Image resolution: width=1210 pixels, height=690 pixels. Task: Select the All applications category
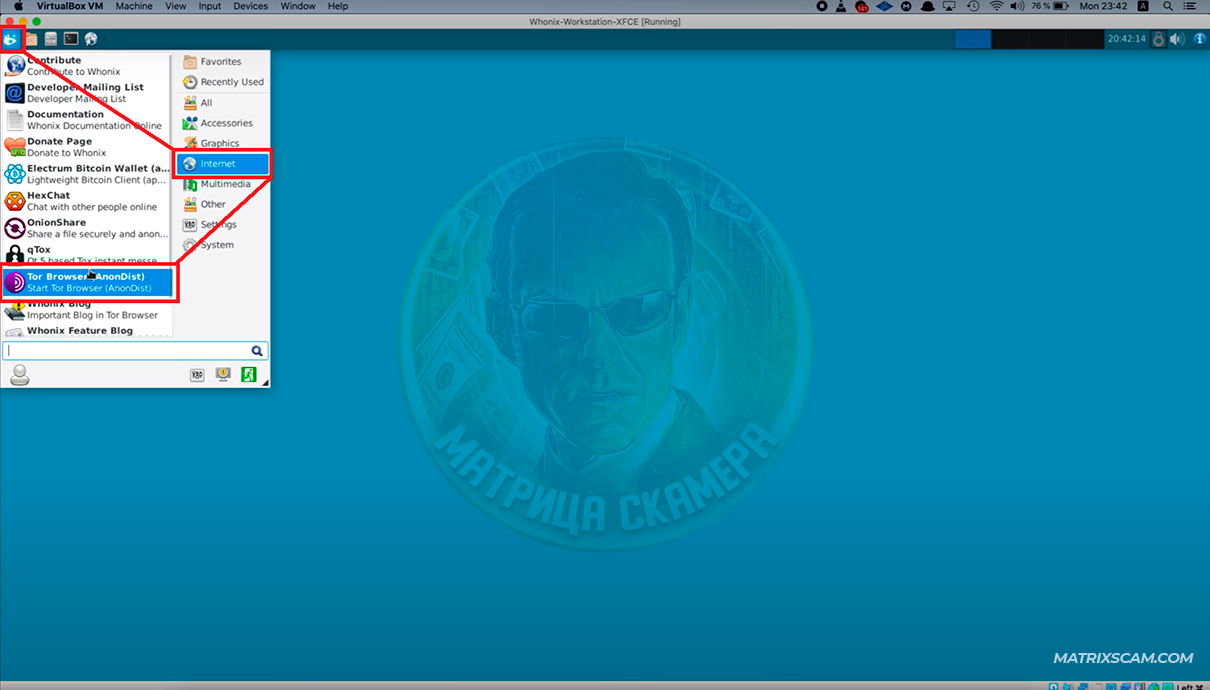223,103
